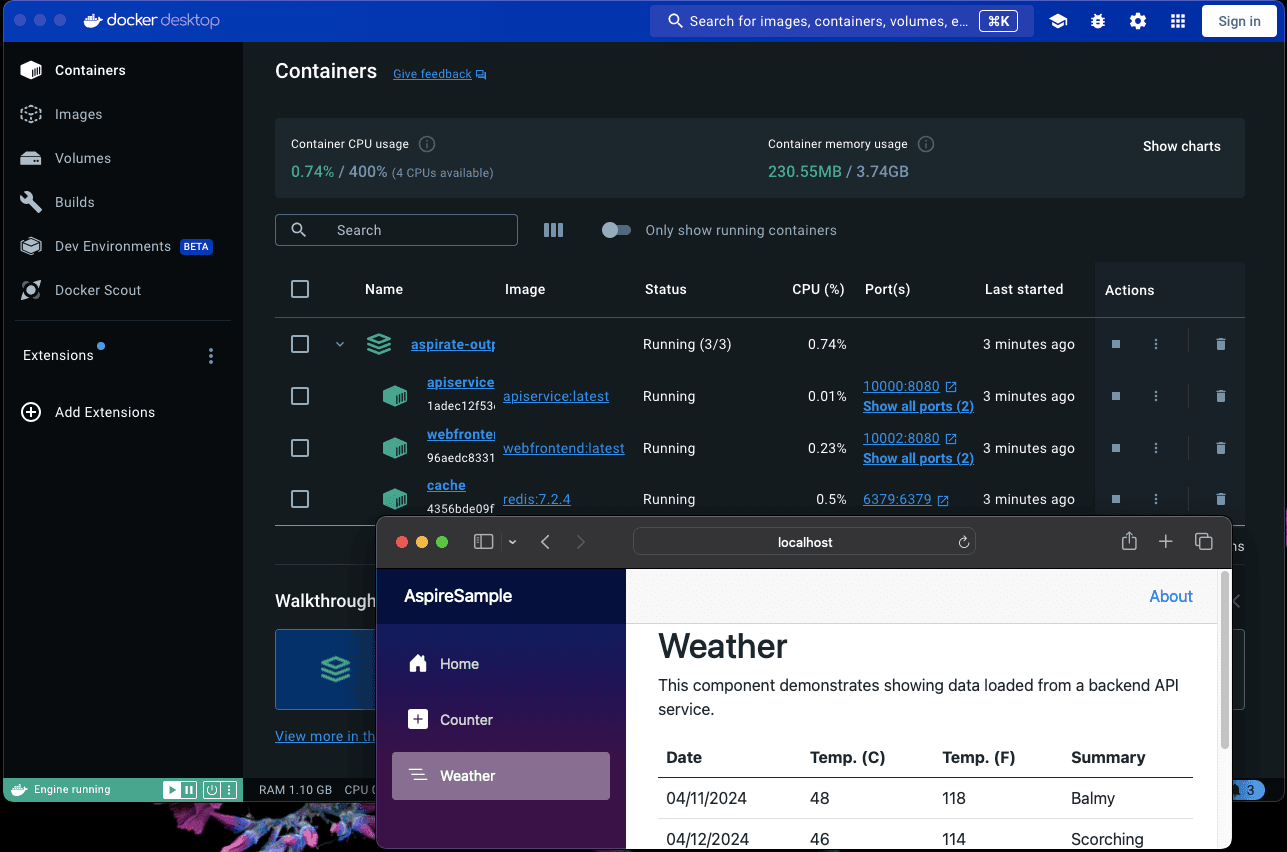This screenshot has height=852, width=1287.
Task: Click the 'Running (3/3)' status text
Action: (x=687, y=344)
